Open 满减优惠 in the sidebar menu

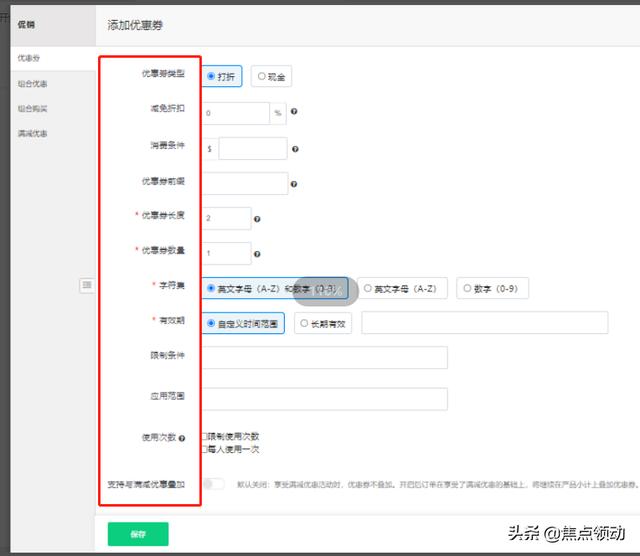coord(33,133)
